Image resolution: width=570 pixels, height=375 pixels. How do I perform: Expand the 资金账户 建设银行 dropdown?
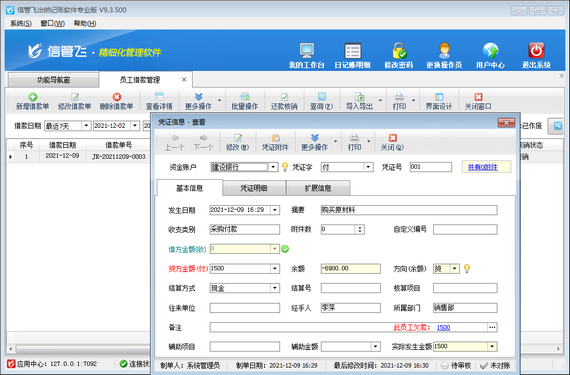273,167
